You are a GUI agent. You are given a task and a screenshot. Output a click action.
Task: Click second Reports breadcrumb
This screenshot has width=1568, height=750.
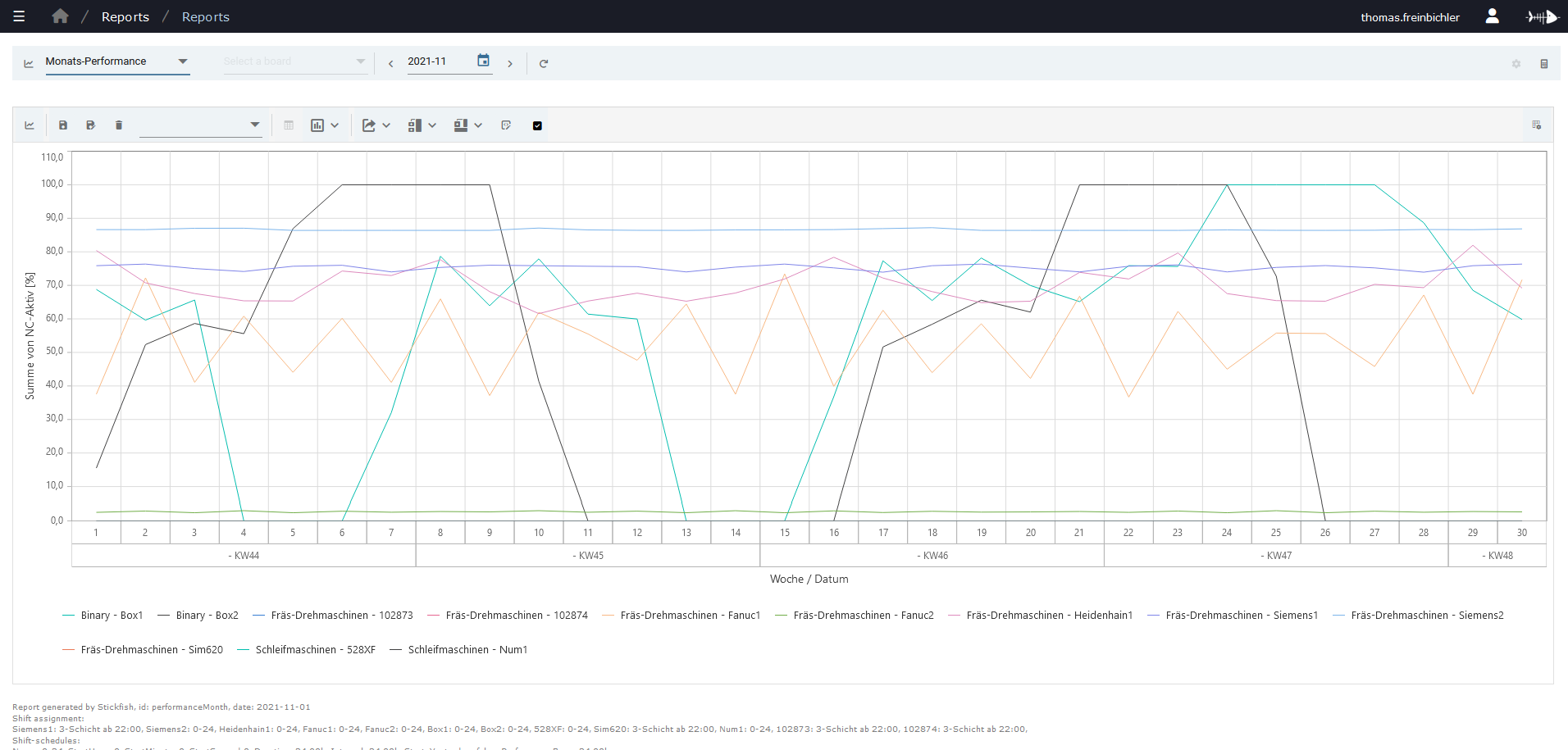206,16
